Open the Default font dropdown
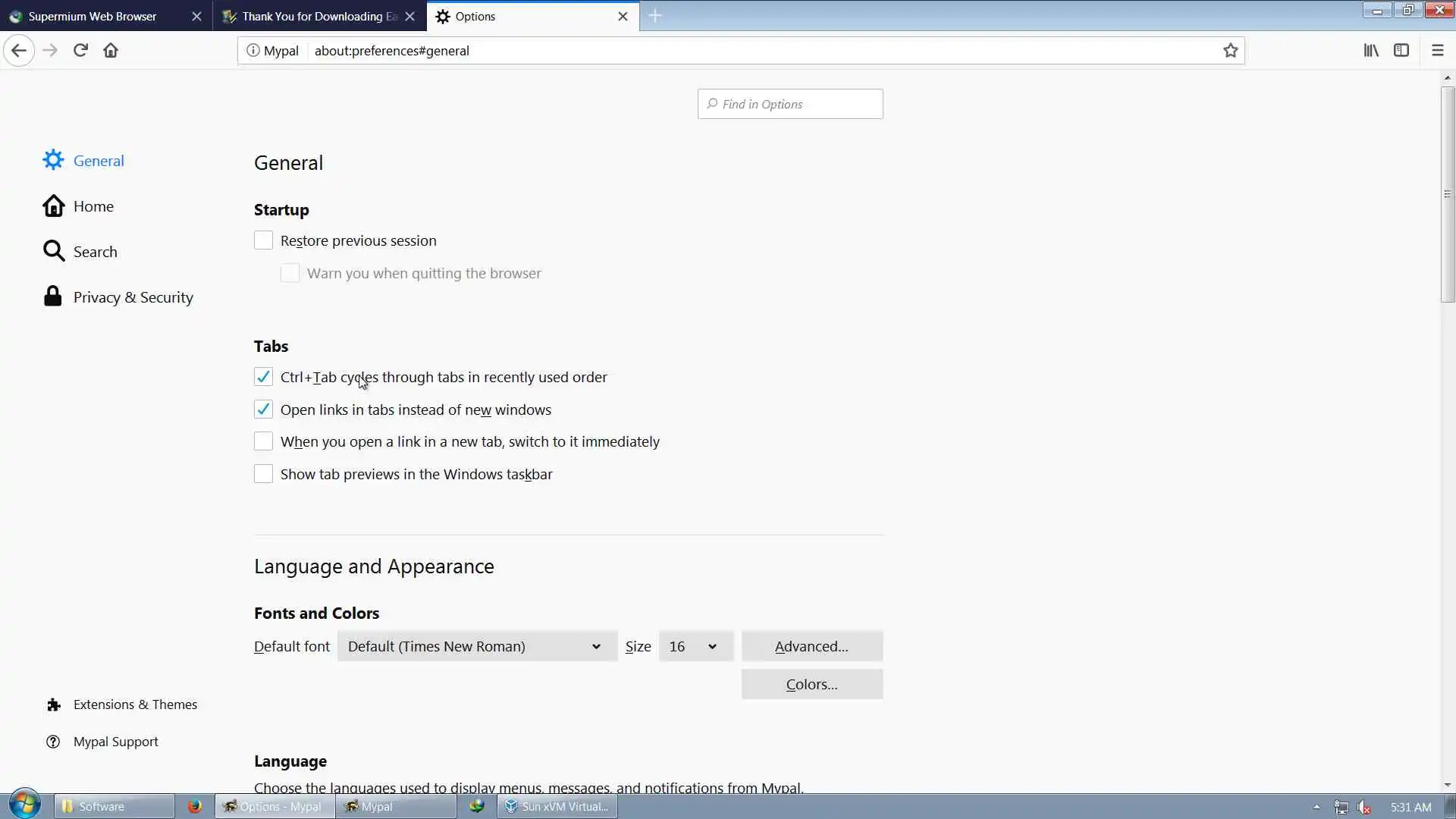1456x819 pixels. (x=477, y=646)
